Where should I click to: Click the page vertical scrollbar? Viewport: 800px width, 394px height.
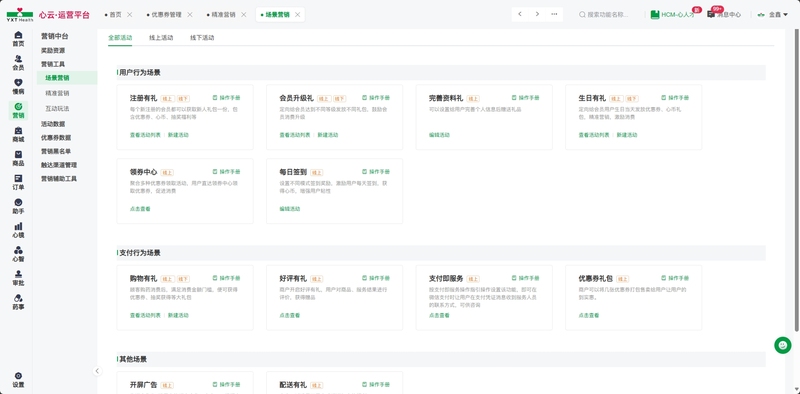(797, 180)
